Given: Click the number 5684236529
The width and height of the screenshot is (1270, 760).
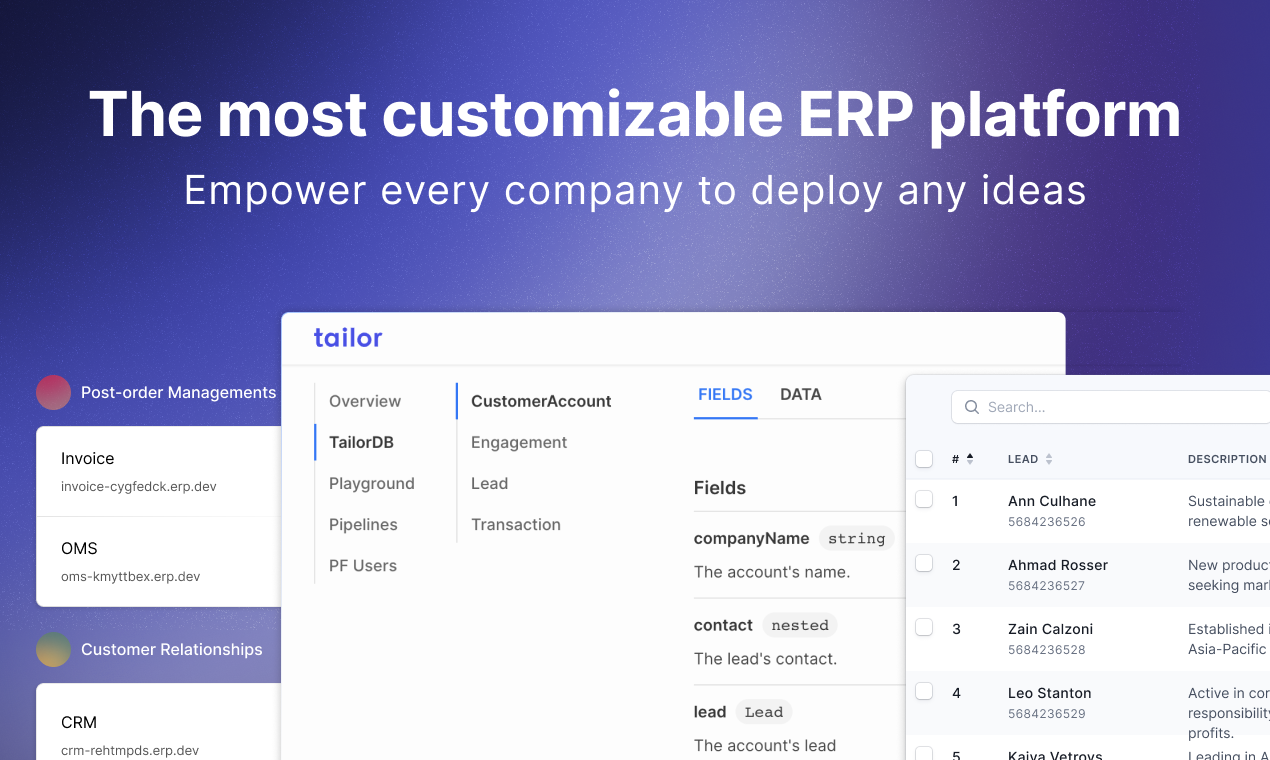Looking at the screenshot, I should click(1047, 714).
